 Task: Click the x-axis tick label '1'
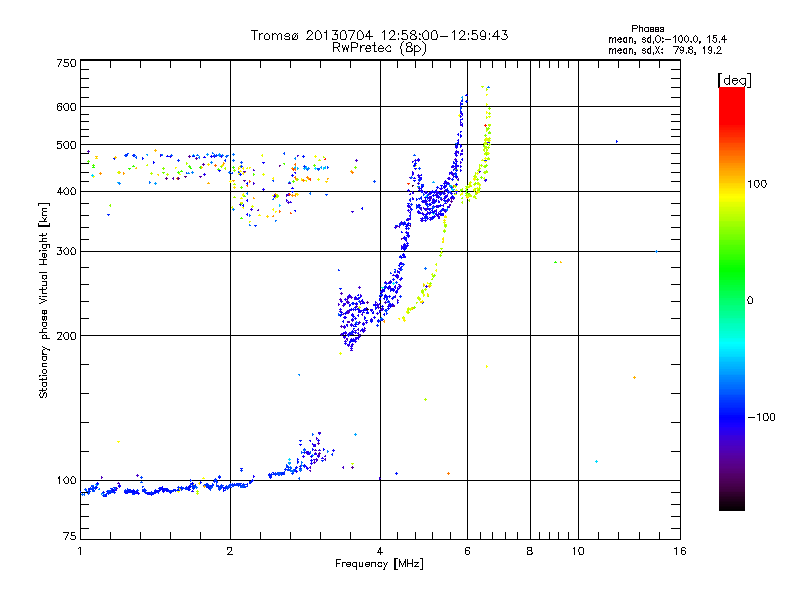tap(80, 551)
